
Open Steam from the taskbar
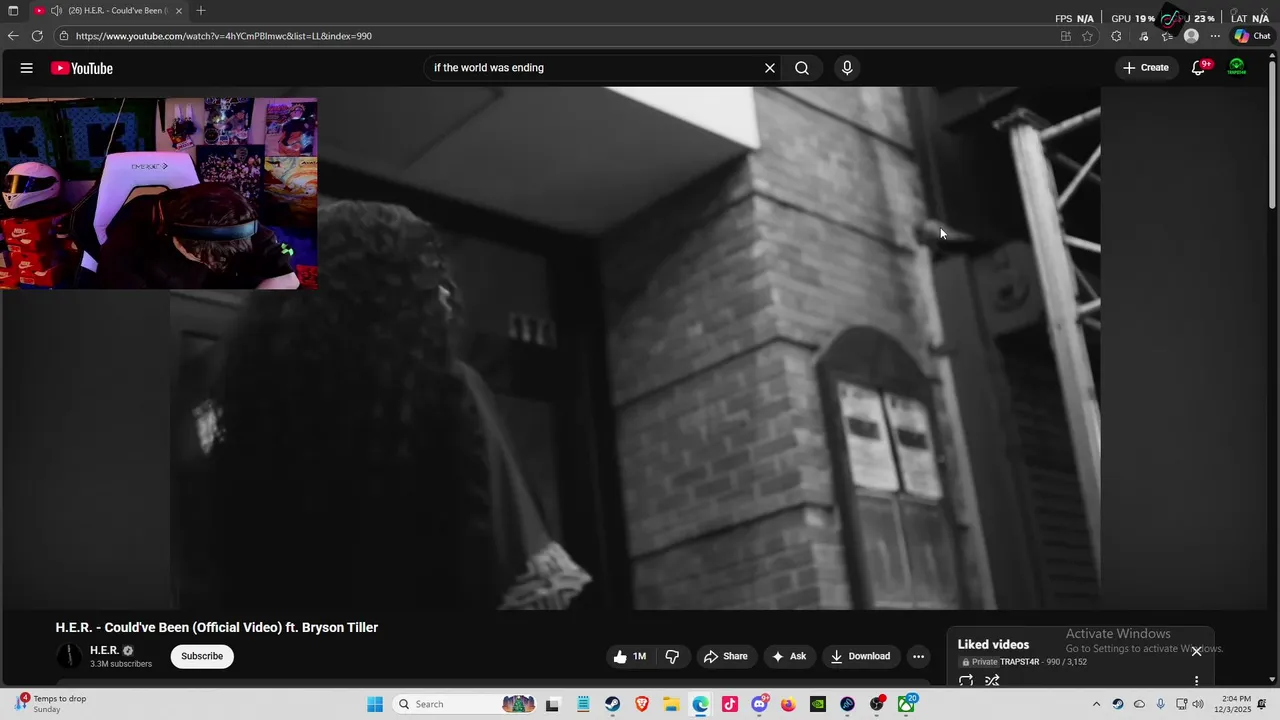(x=612, y=704)
